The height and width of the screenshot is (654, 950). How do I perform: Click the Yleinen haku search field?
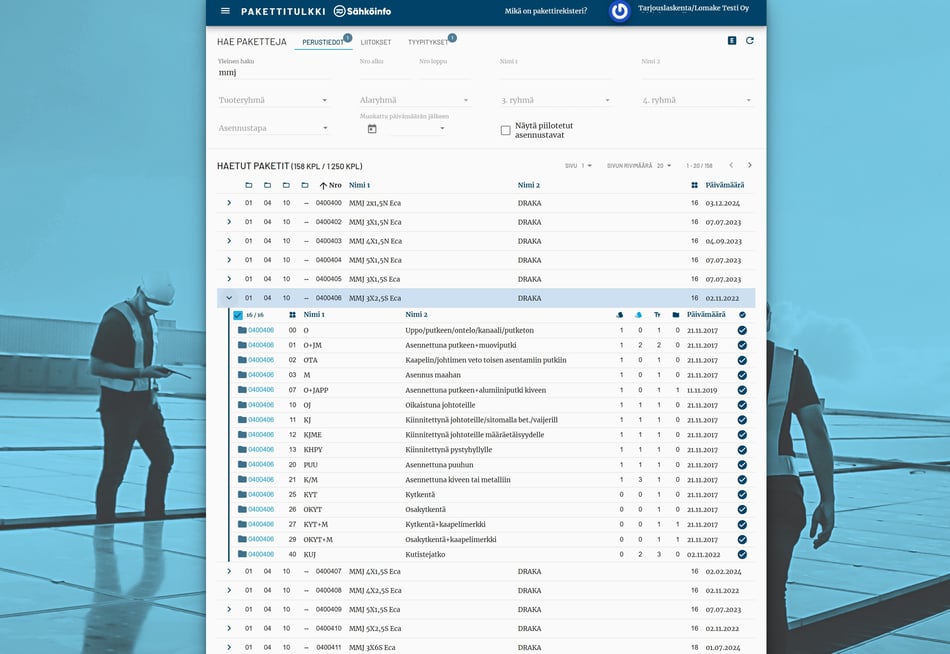point(270,73)
